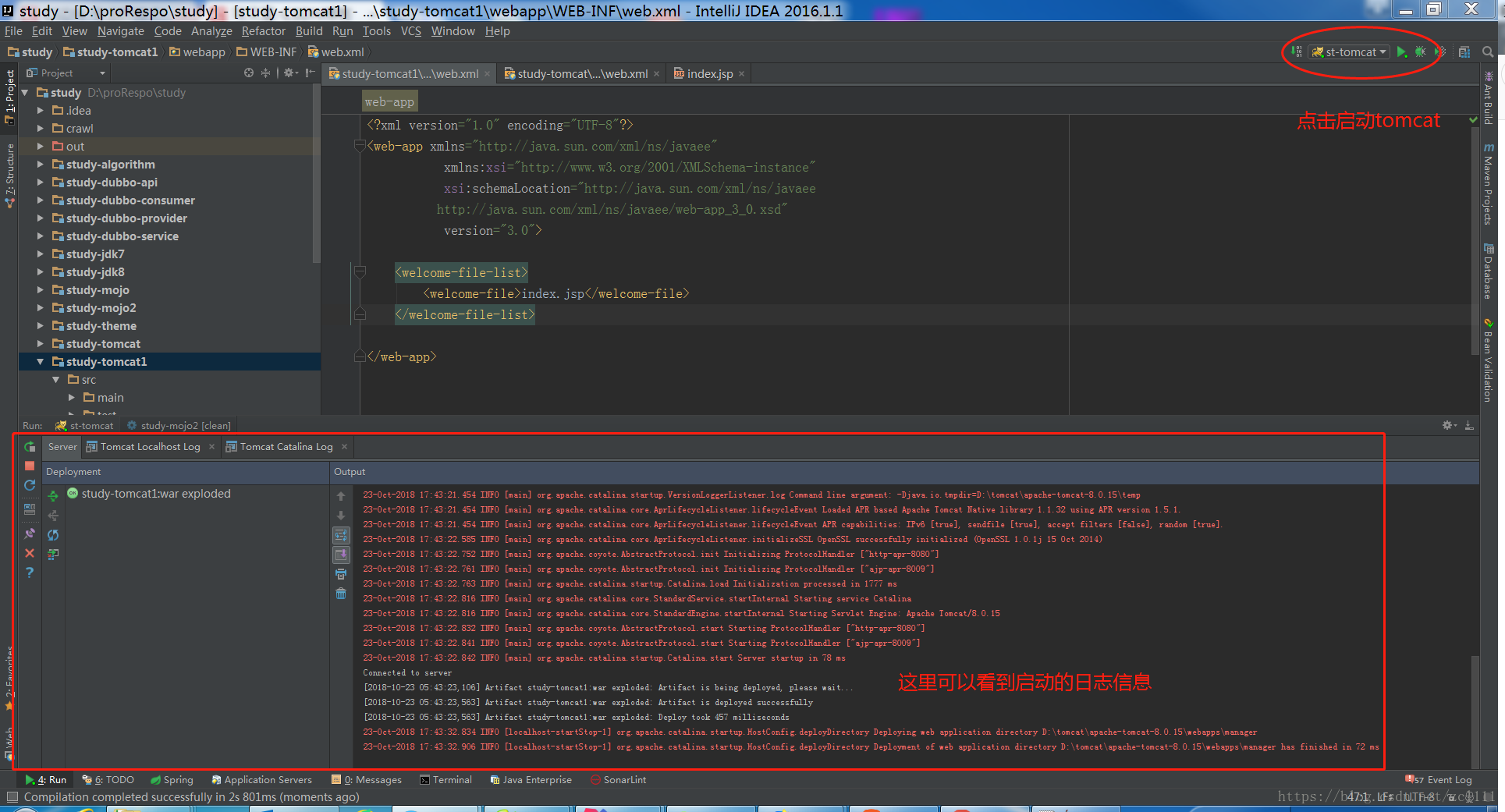1505x812 pixels.
Task: Update the st-tomcat application
Action: (30, 485)
